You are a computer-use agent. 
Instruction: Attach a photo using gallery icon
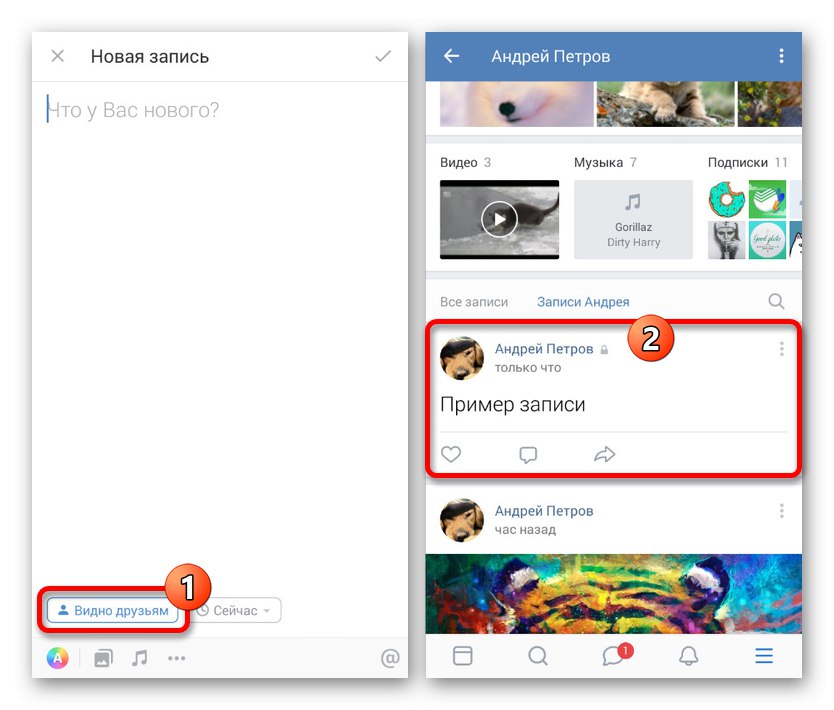point(103,658)
